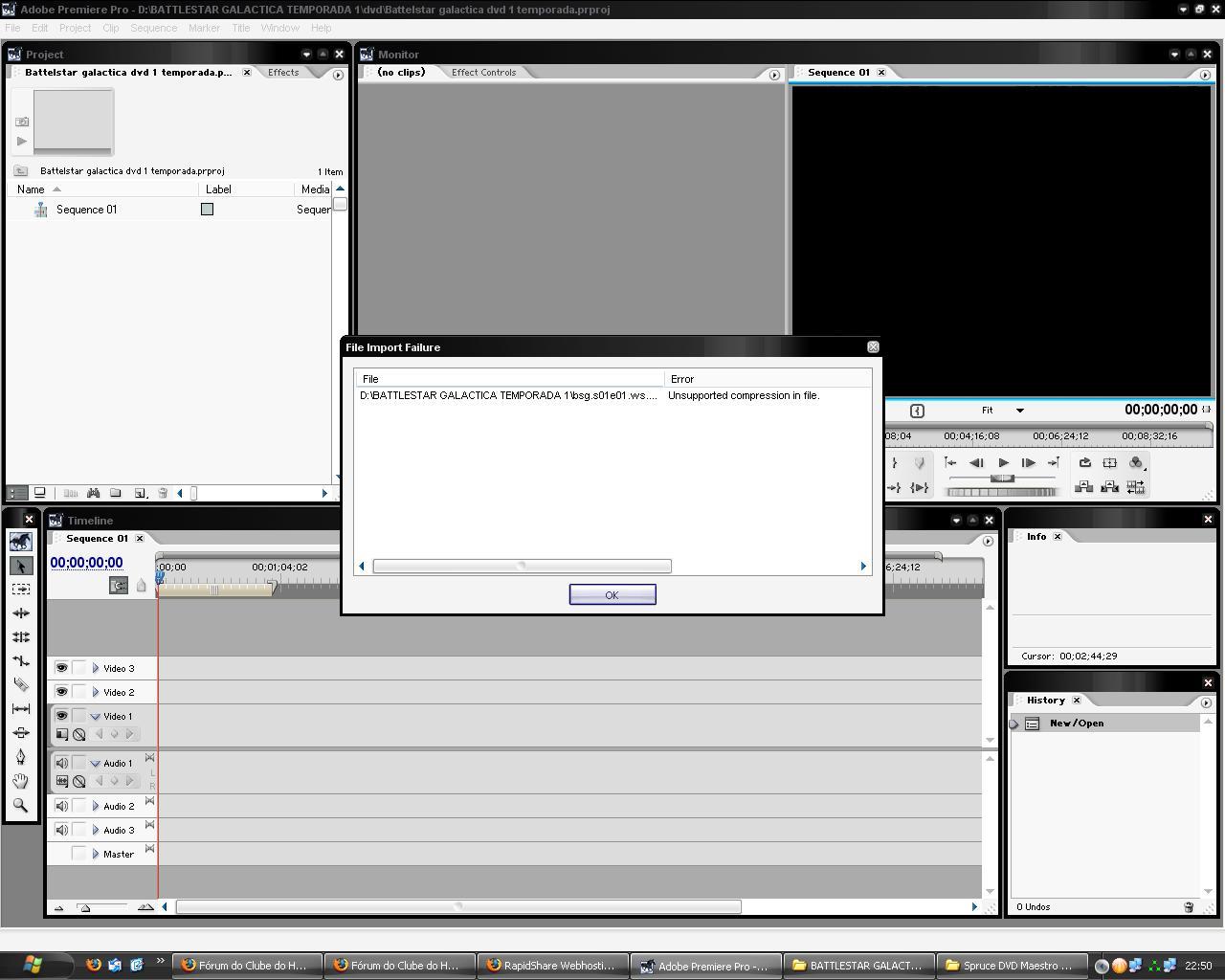This screenshot has height=980, width=1225.
Task: Expand the Video 3 track
Action: click(96, 668)
